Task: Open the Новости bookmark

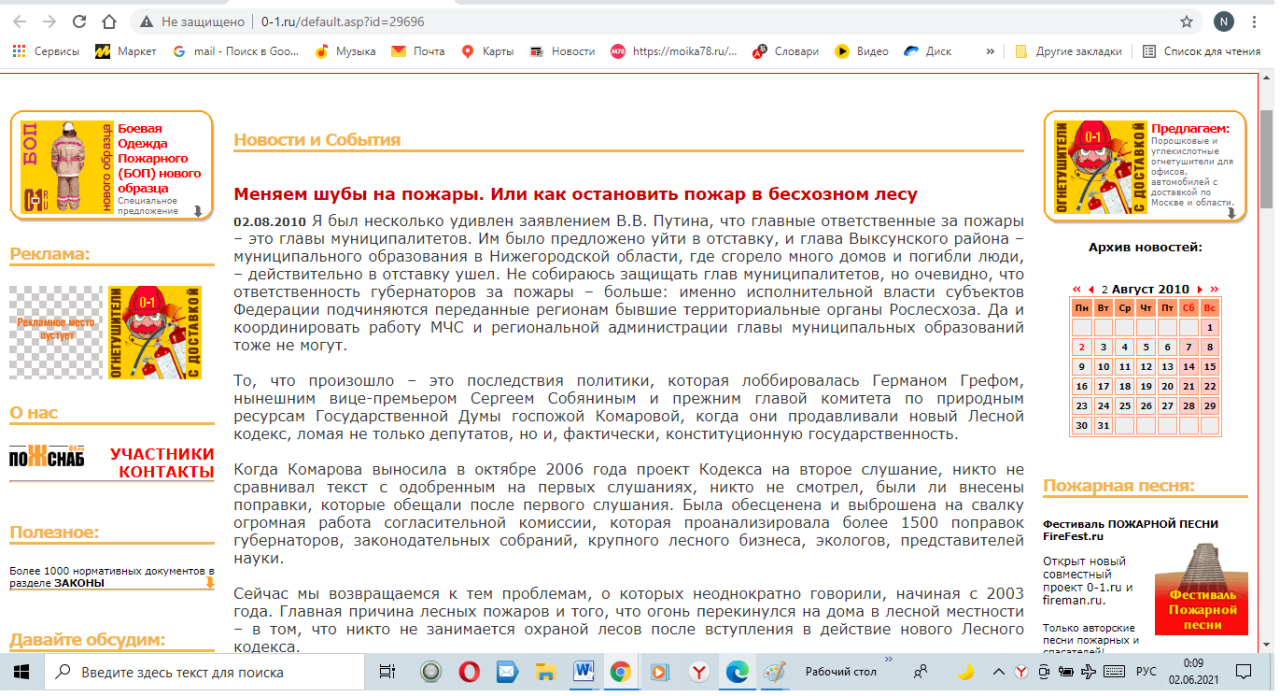Action: [562, 51]
